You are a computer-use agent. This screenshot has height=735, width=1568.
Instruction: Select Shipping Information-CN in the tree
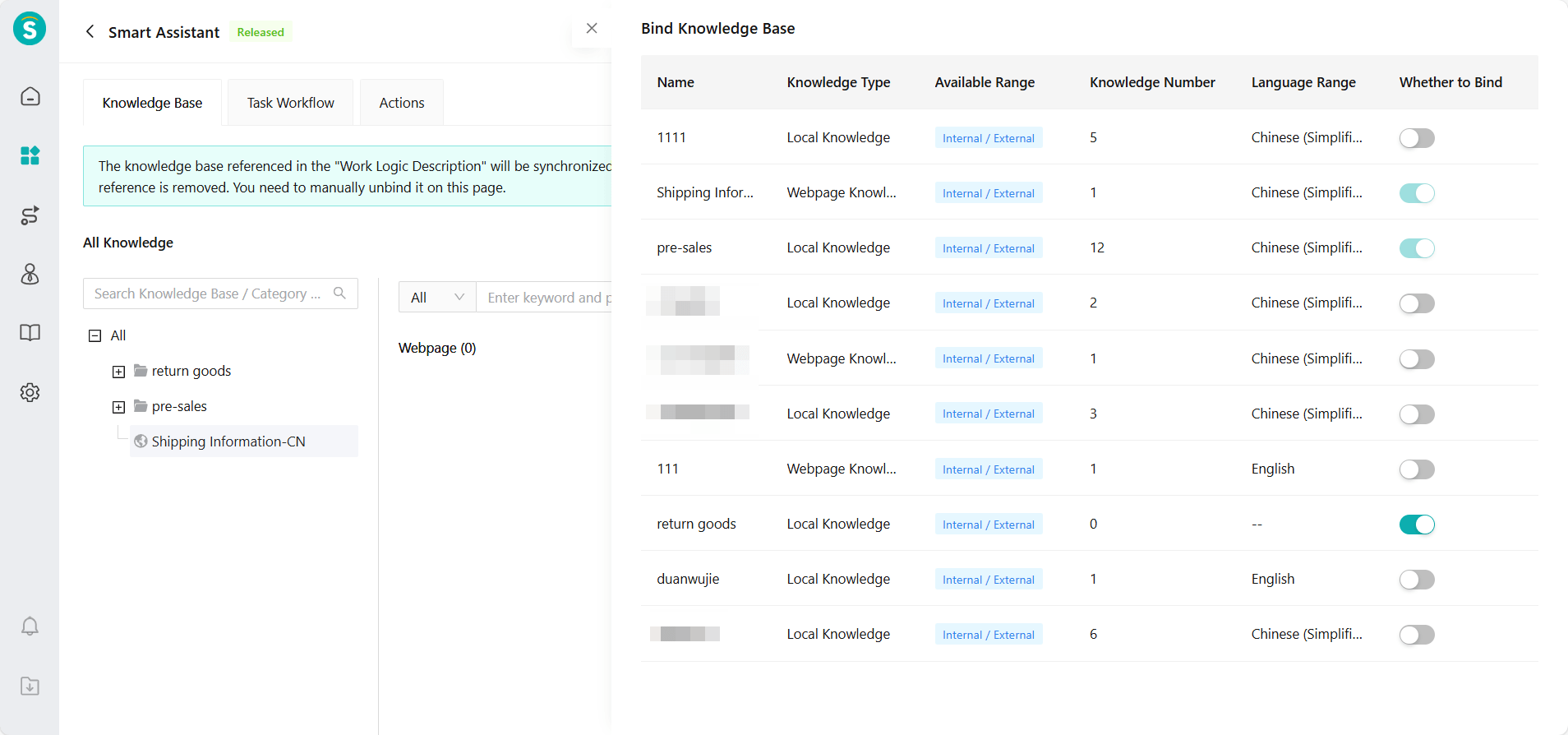click(x=228, y=441)
